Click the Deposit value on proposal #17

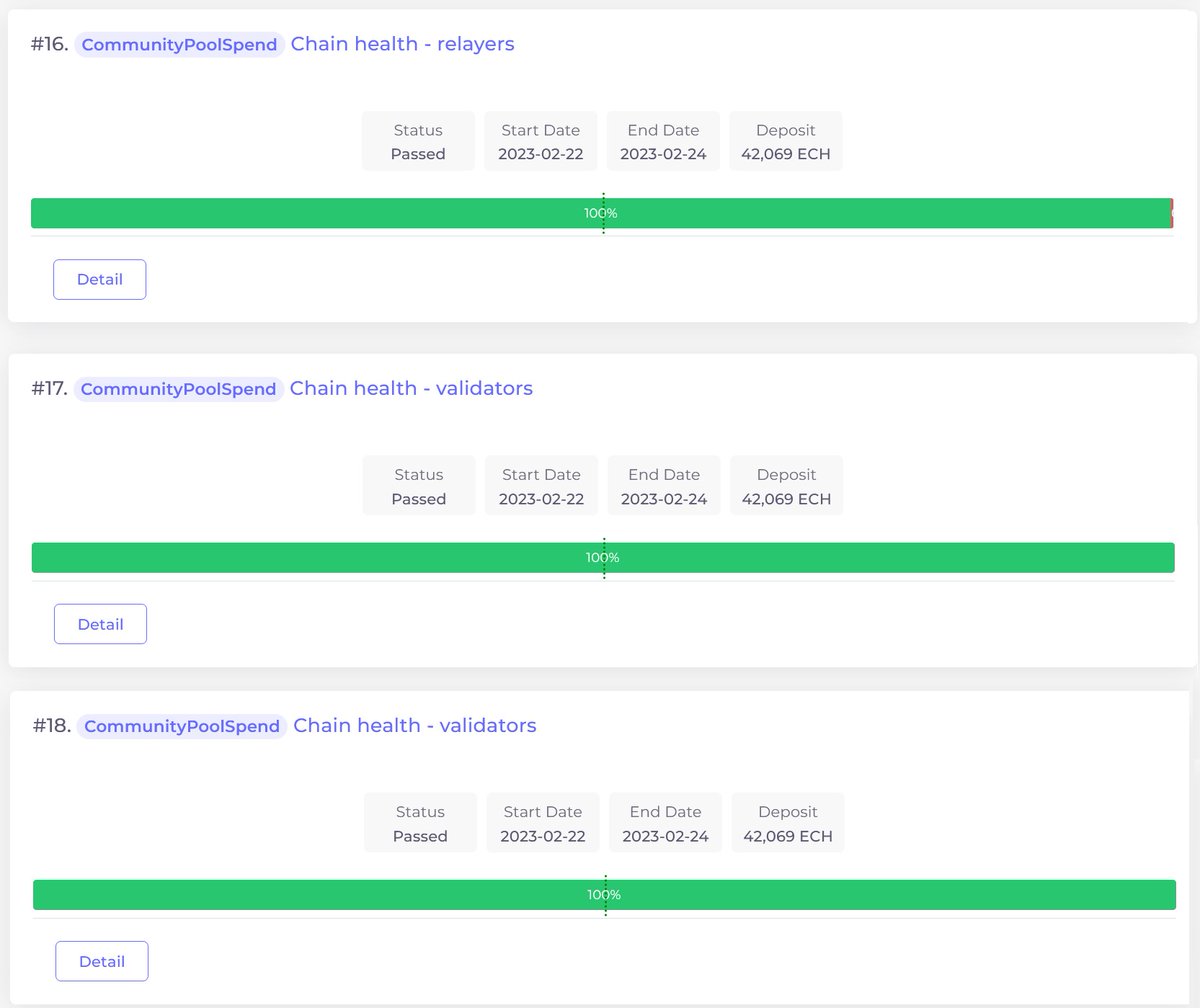coord(786,497)
